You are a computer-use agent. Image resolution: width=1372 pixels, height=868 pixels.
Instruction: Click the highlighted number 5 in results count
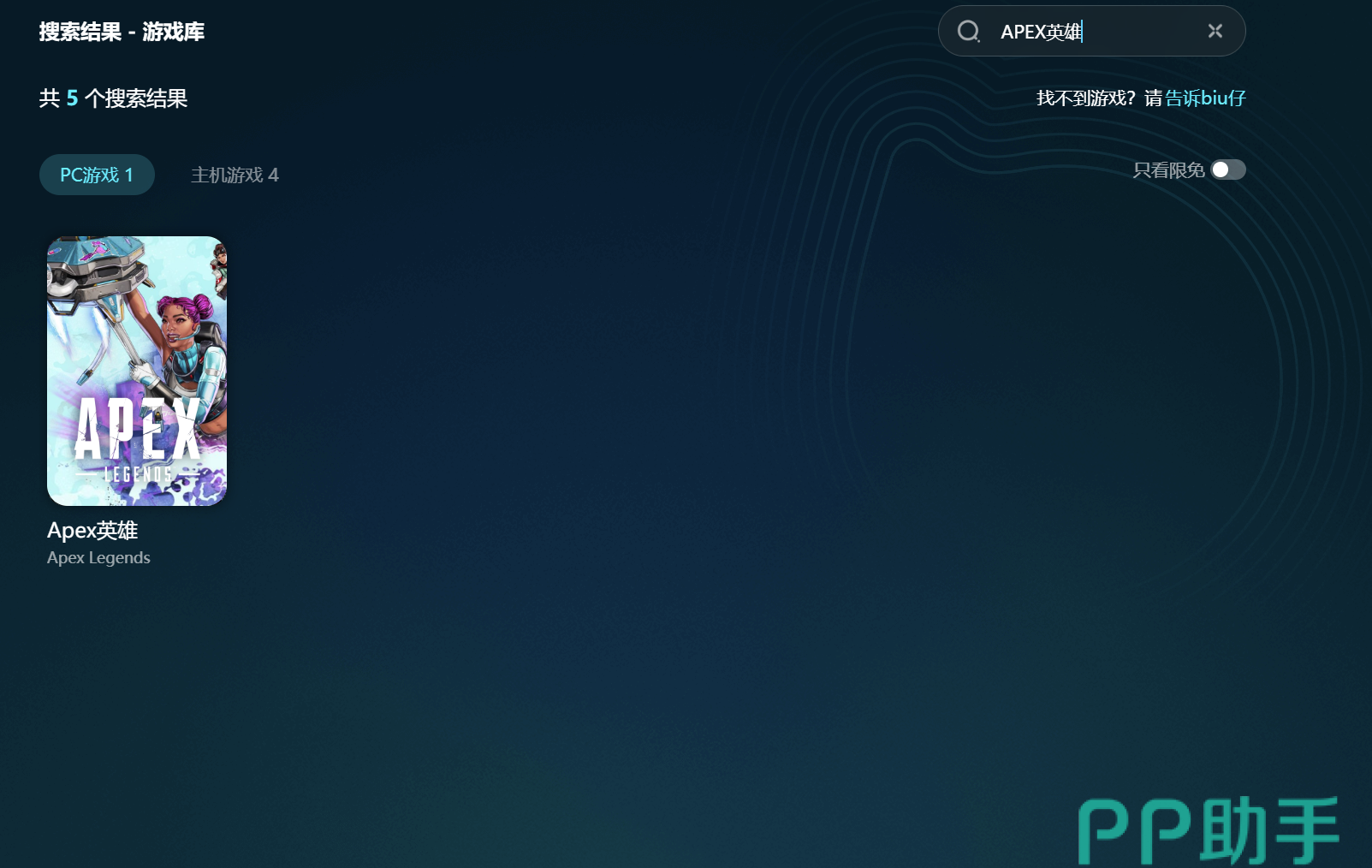click(x=72, y=98)
